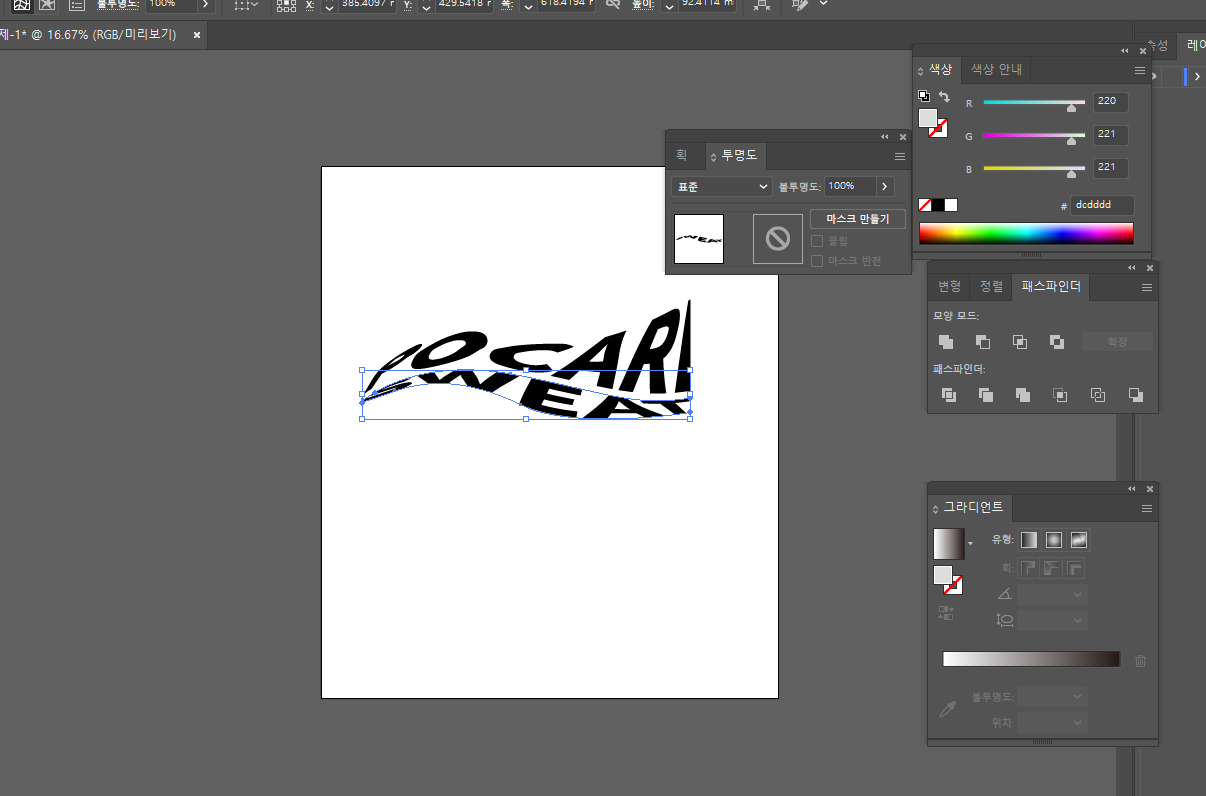Click the color spectrum bar
This screenshot has width=1206, height=796.
click(x=1026, y=233)
